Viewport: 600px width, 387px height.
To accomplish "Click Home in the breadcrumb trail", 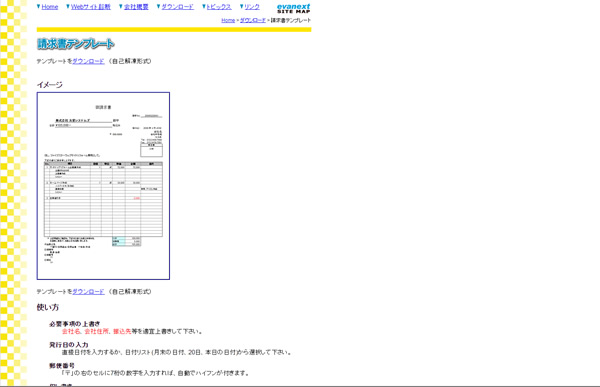I will coord(228,20).
